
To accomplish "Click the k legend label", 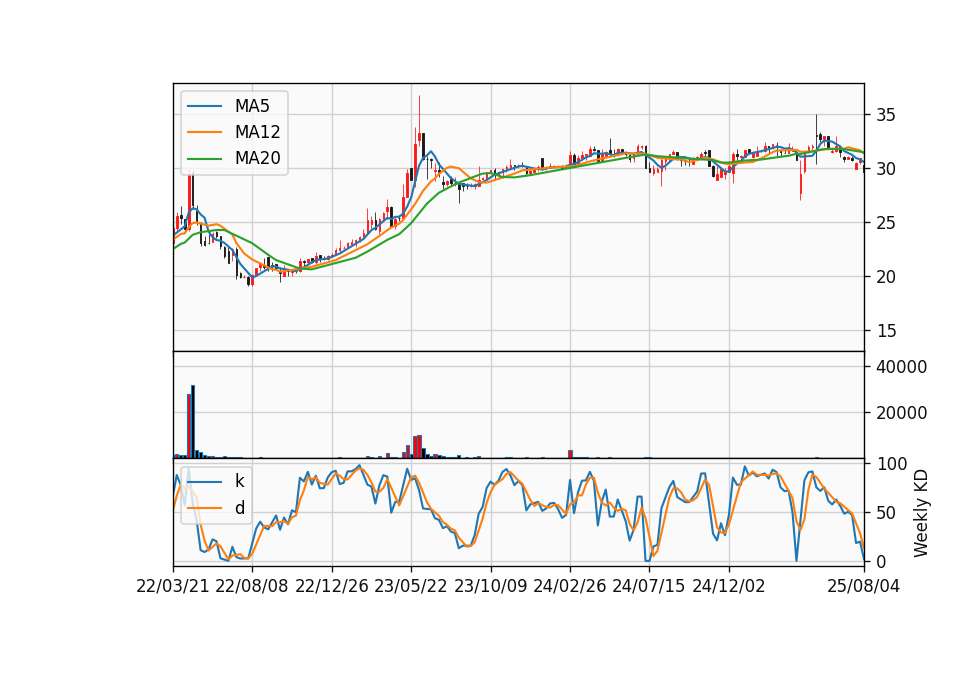I will coord(239,481).
